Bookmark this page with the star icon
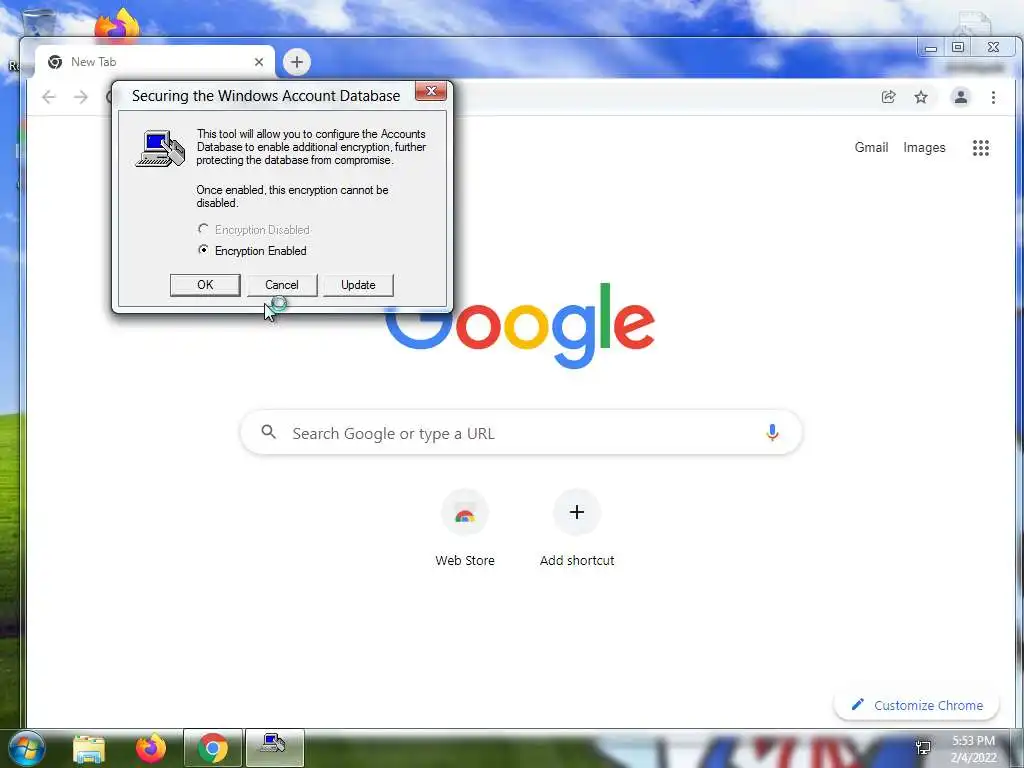The width and height of the screenshot is (1024, 768). (921, 97)
